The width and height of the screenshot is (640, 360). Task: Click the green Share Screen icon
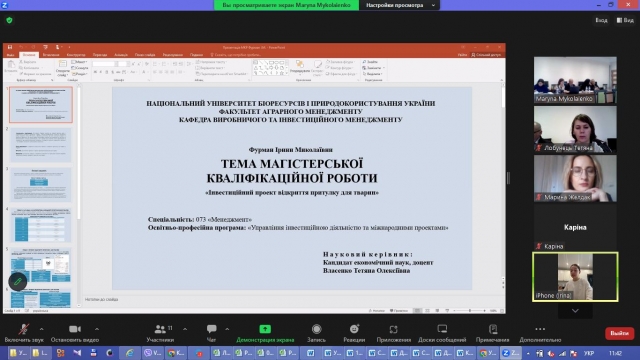pyautogui.click(x=265, y=329)
